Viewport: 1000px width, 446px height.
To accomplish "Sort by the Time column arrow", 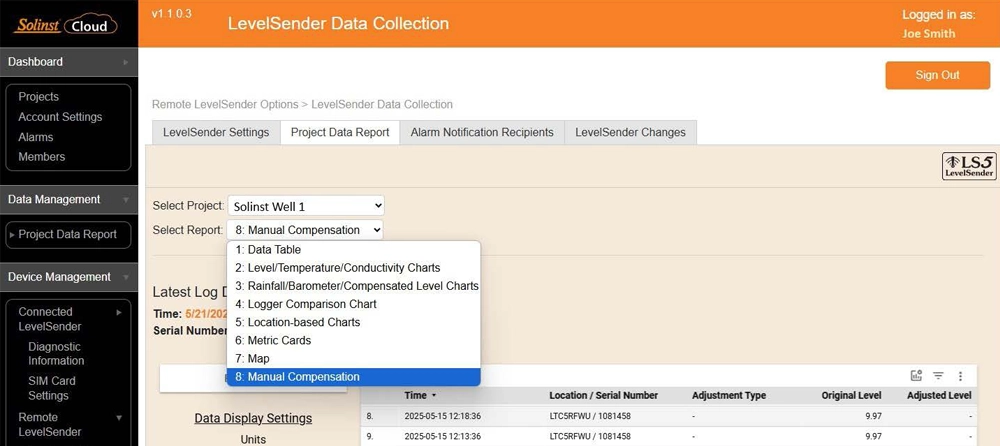I will [434, 396].
